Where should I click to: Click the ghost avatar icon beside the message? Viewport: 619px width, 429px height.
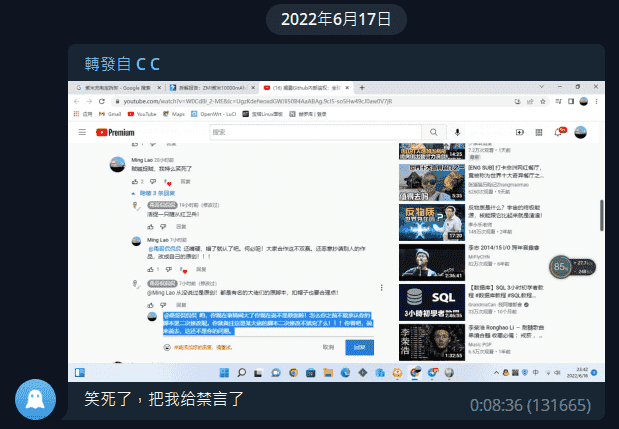pyautogui.click(x=35, y=399)
